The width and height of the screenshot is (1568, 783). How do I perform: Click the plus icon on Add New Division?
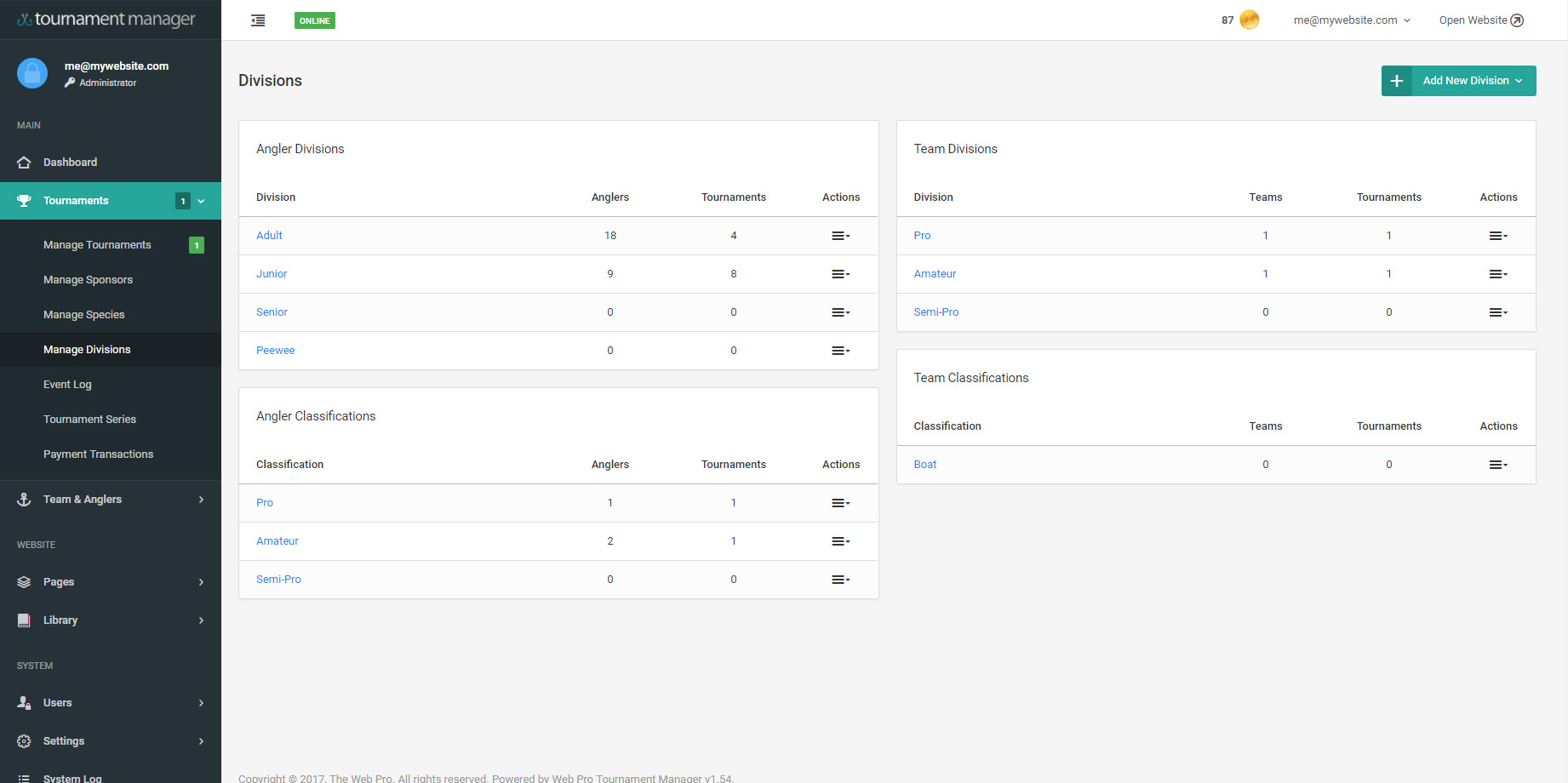(1397, 81)
